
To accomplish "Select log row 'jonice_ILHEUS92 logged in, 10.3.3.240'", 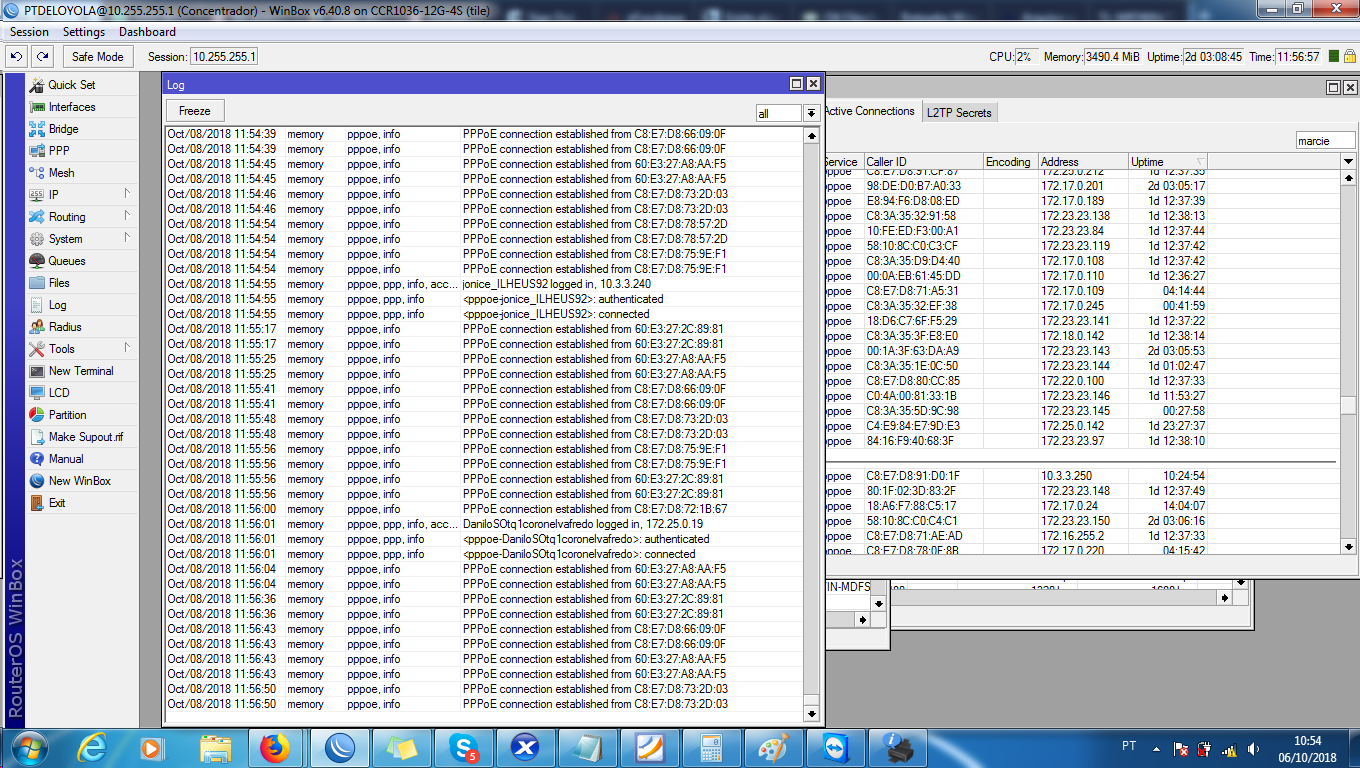I will 484,284.
